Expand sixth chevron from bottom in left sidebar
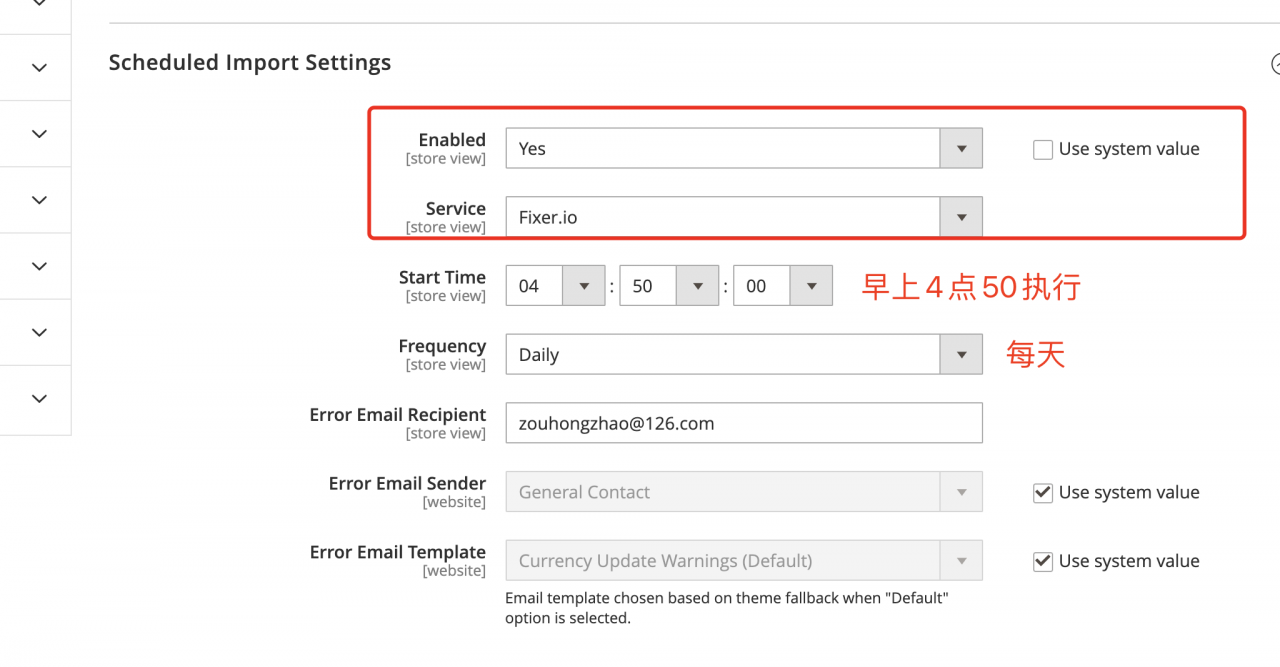The image size is (1280, 667). click(39, 68)
